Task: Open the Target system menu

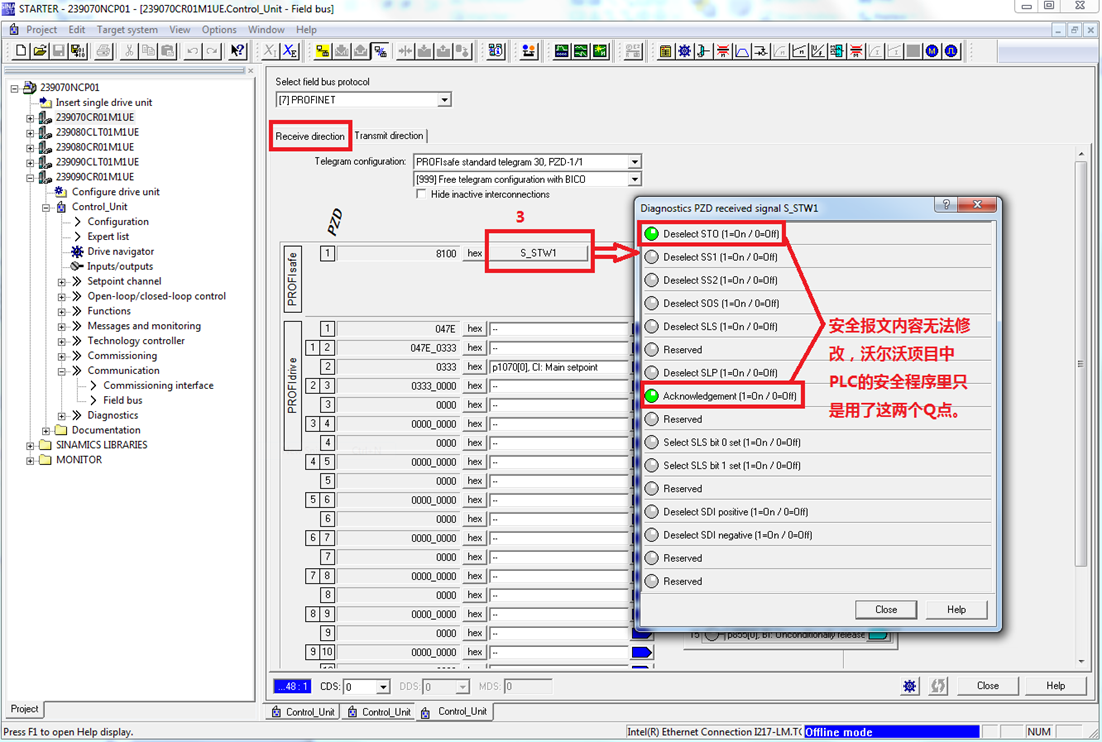Action: click(x=127, y=30)
